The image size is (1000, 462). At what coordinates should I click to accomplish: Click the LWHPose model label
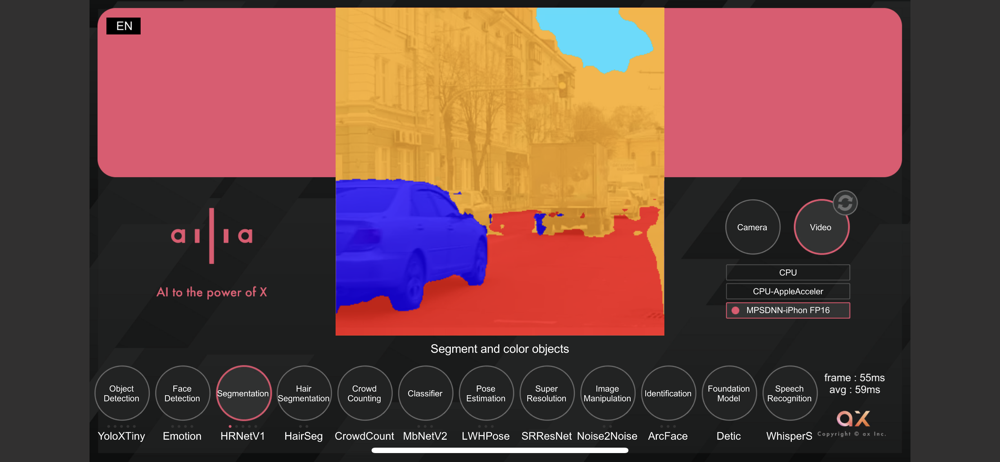click(486, 436)
